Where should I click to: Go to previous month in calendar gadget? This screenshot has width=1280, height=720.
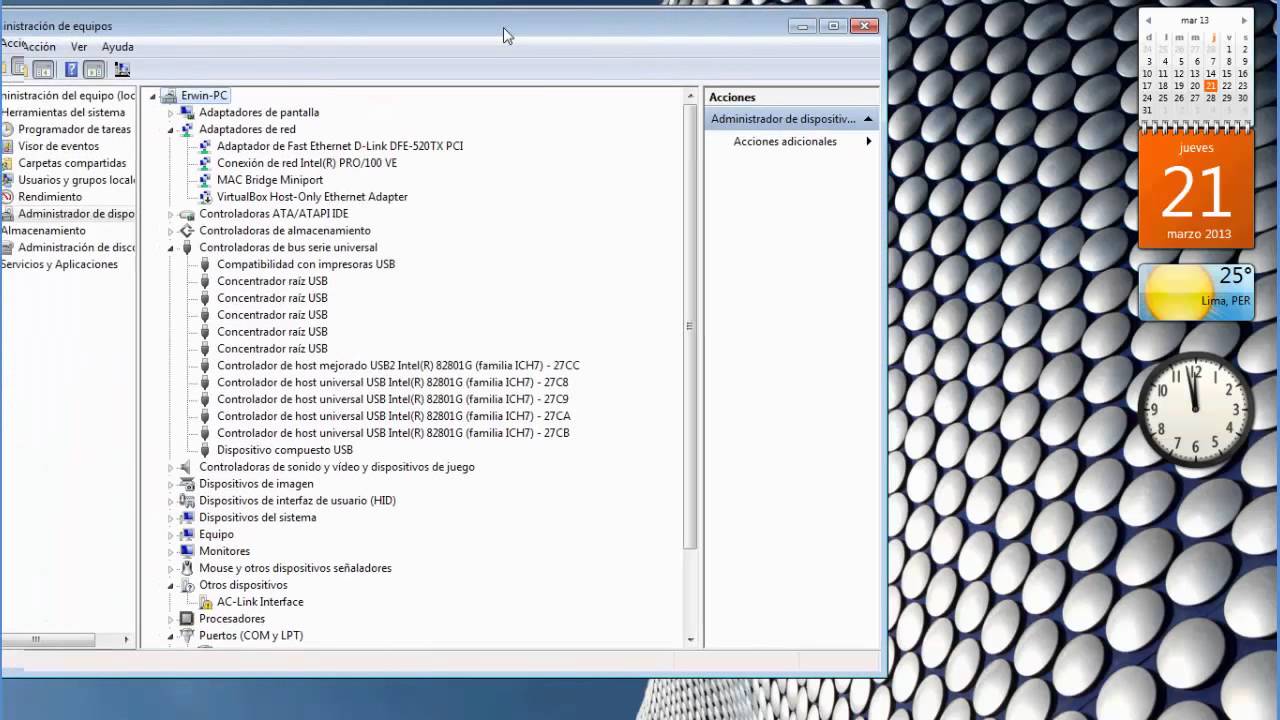(1148, 20)
